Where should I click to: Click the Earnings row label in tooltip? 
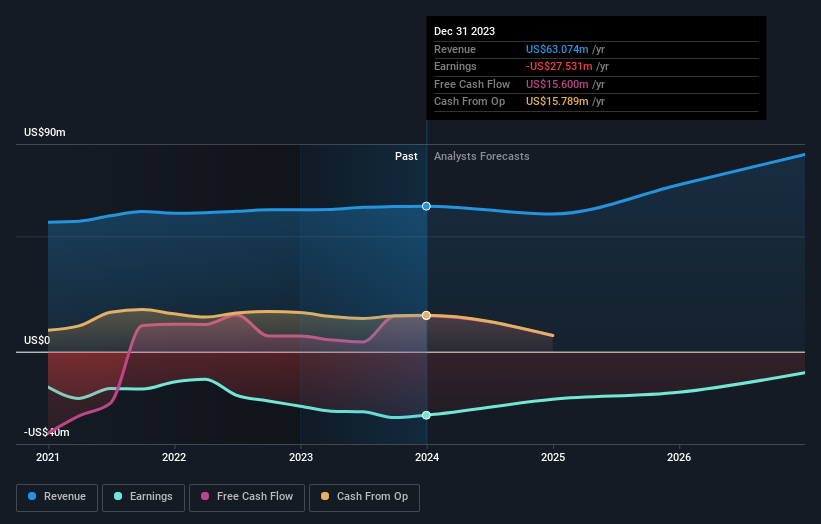pyautogui.click(x=456, y=66)
